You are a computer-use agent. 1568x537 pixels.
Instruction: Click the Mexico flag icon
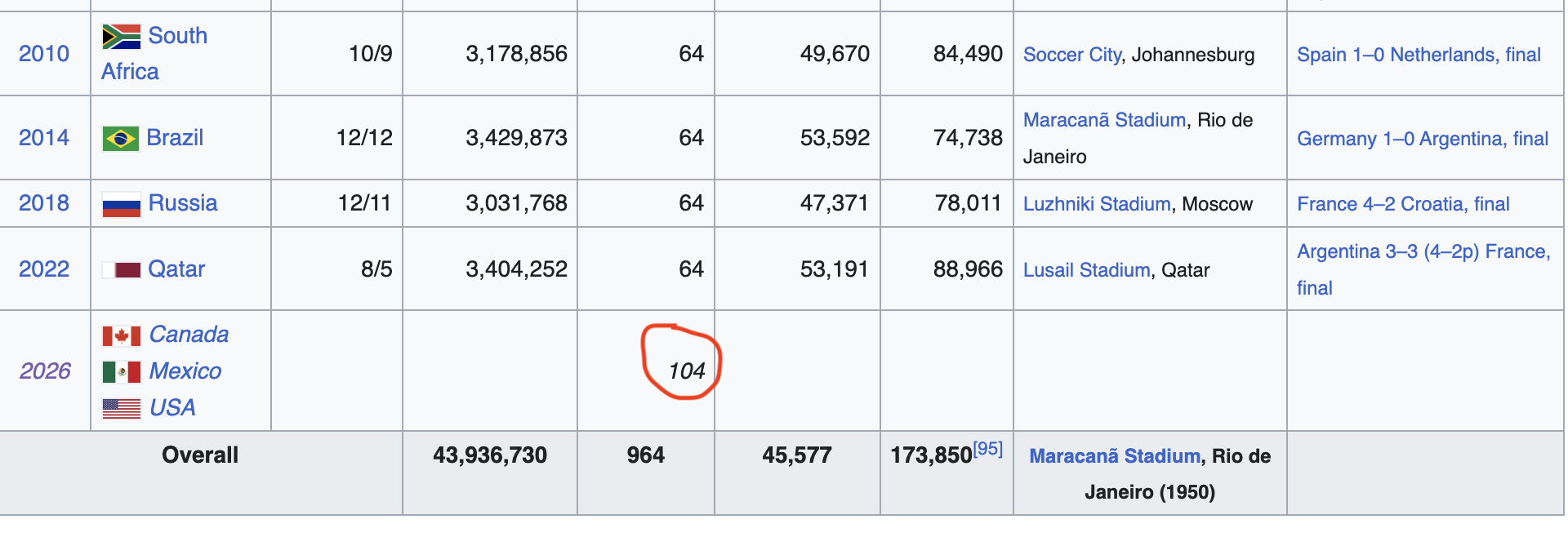tap(121, 372)
